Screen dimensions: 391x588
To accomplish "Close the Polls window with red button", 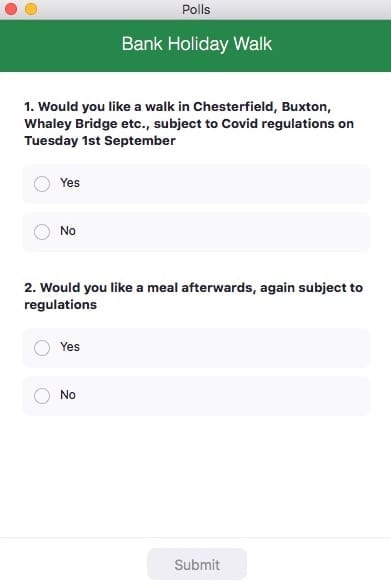I will 11,9.
